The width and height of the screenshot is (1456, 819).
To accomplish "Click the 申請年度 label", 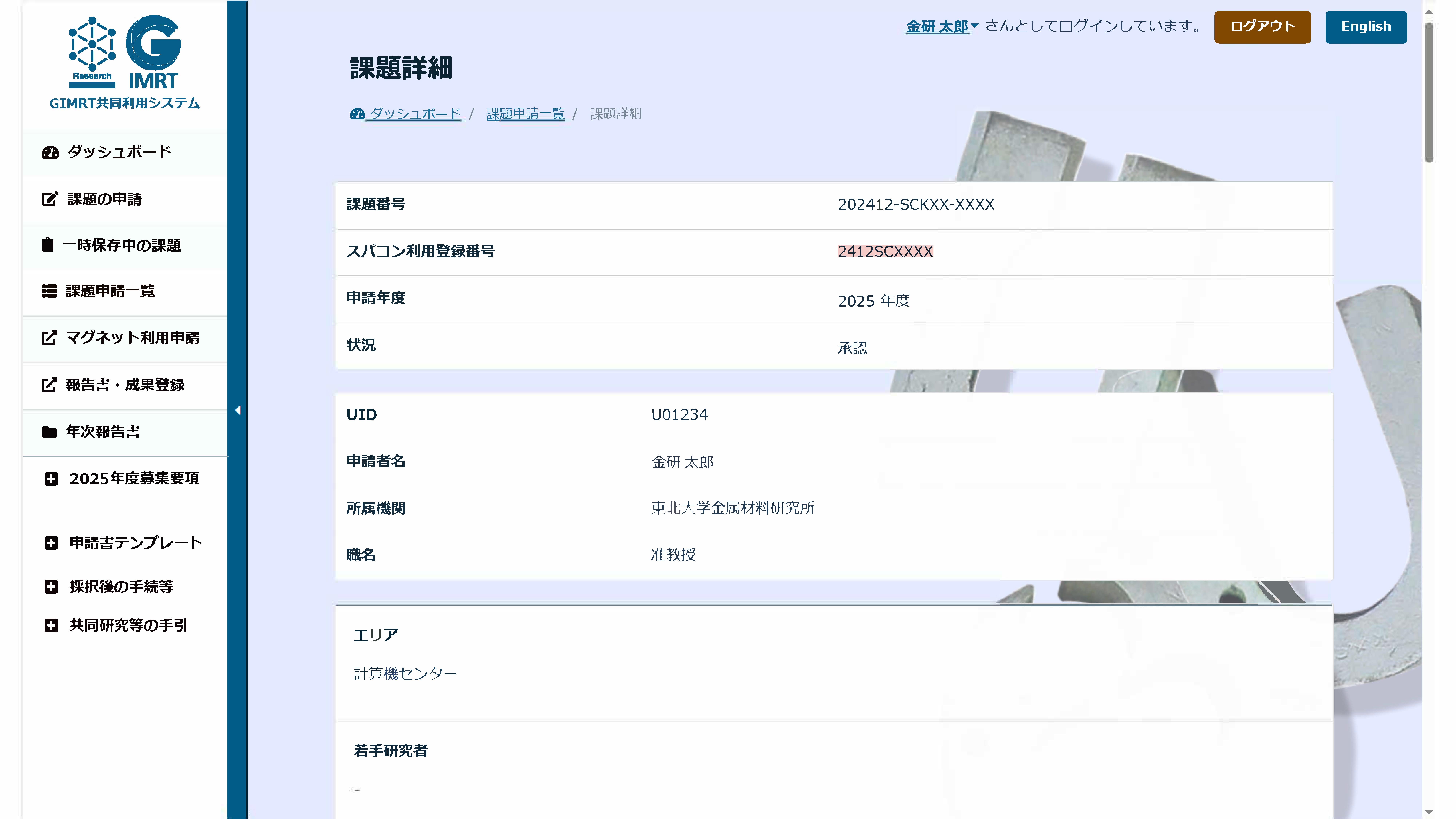I will (376, 298).
